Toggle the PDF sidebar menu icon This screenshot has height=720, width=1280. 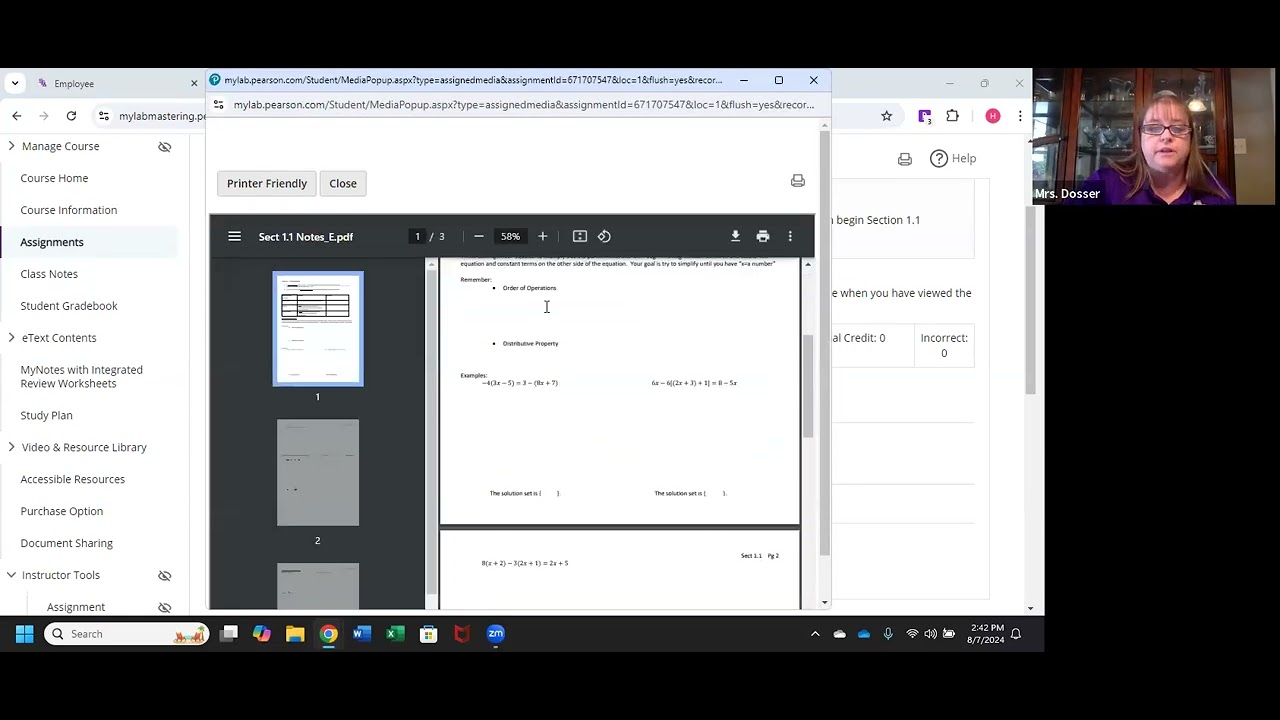point(234,237)
